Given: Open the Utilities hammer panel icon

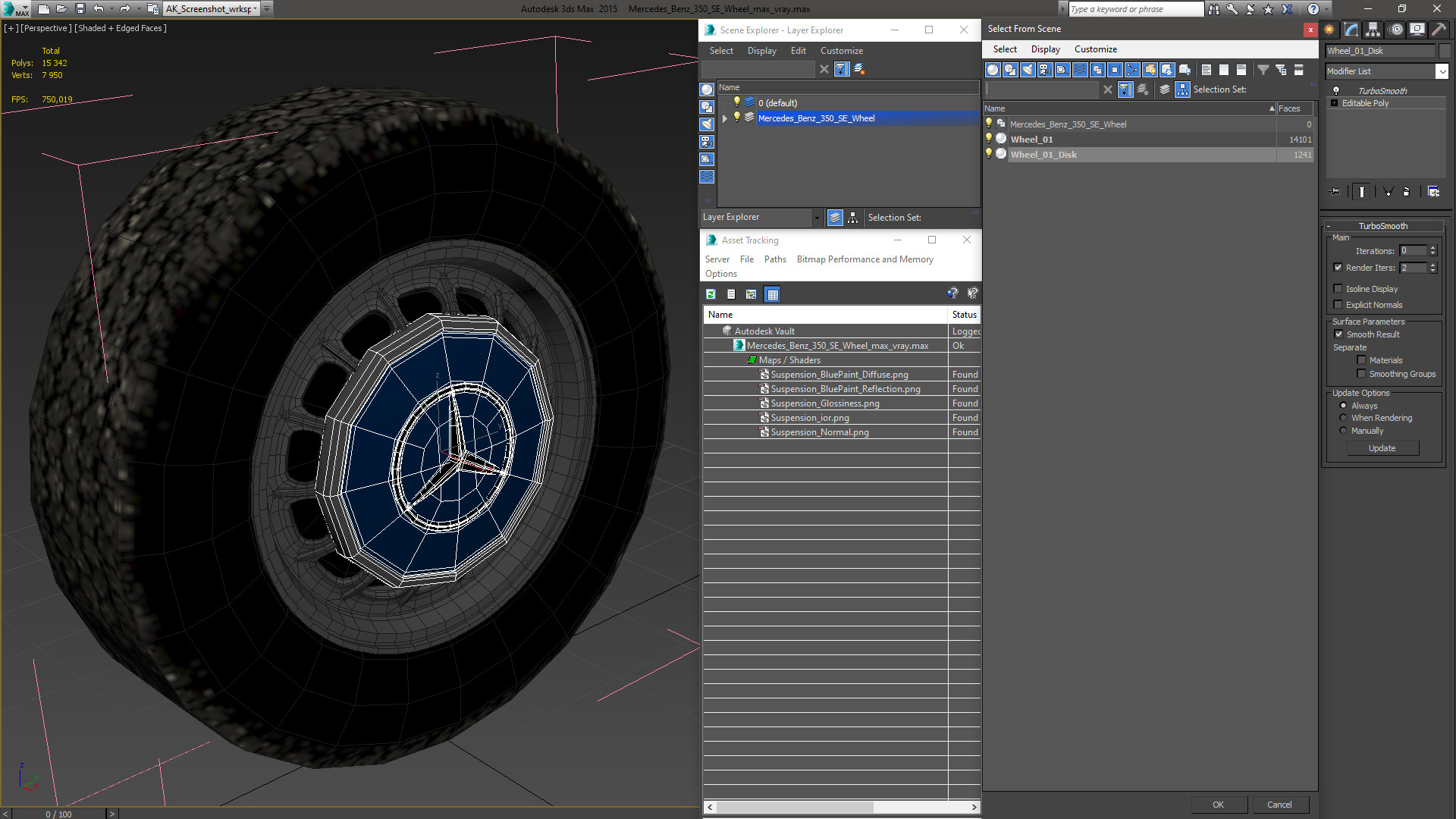Looking at the screenshot, I should 1439,30.
